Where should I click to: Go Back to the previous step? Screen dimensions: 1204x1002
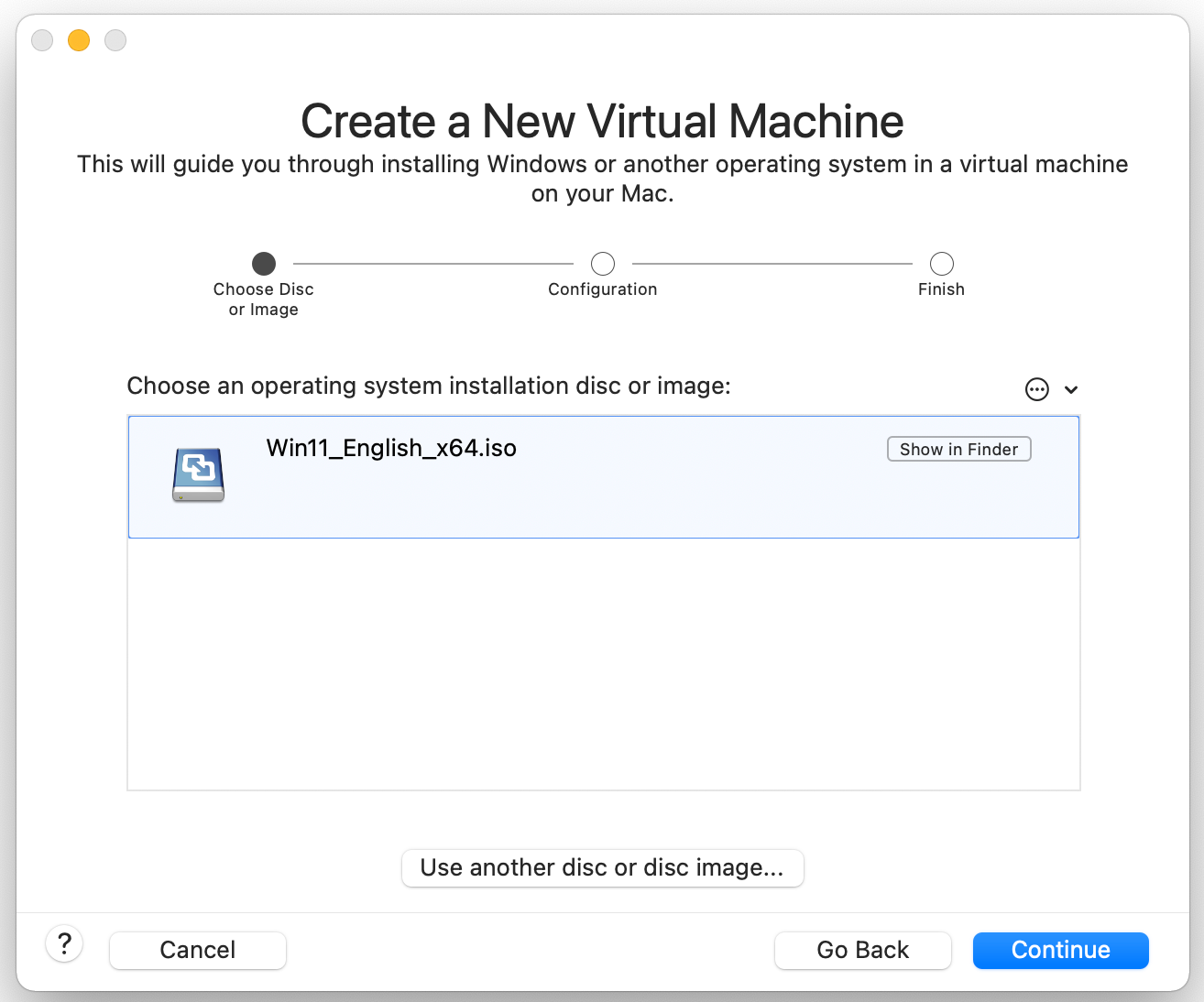tap(862, 950)
